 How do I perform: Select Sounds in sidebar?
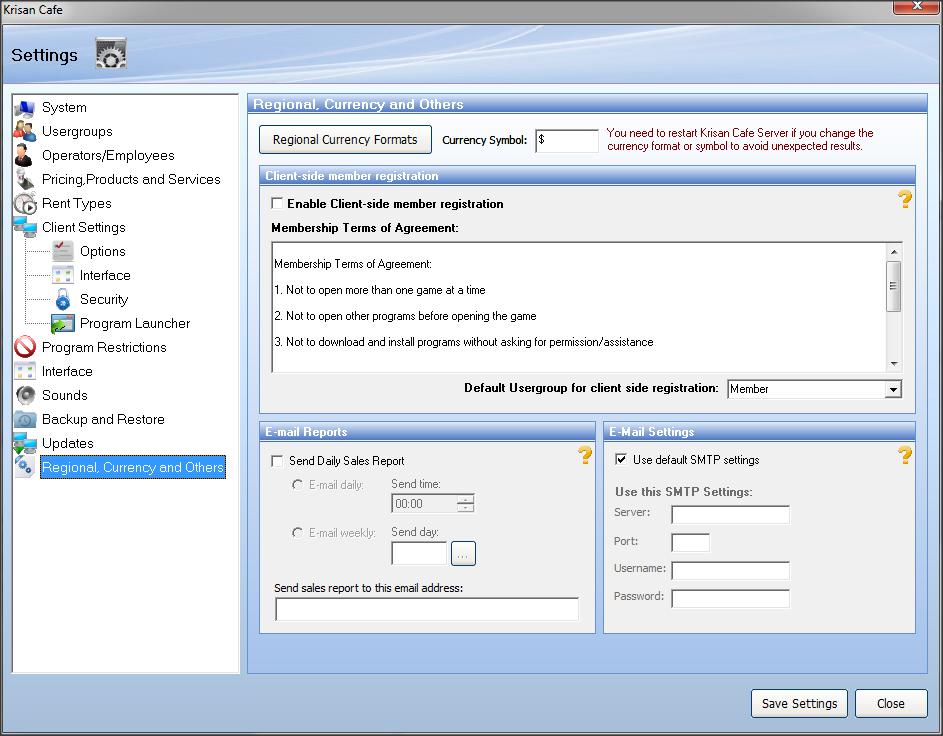coord(64,396)
